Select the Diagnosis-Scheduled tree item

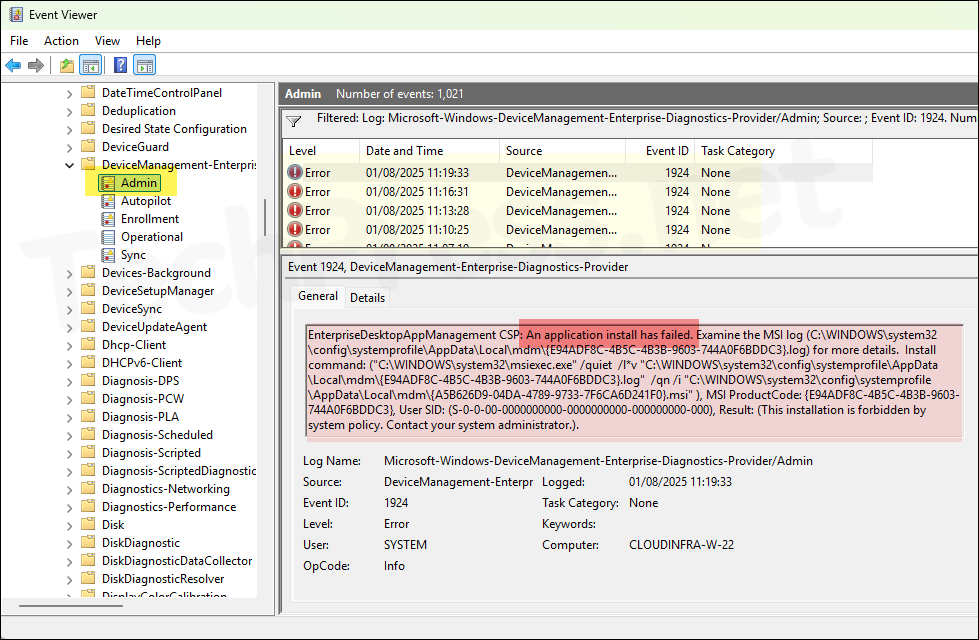click(x=157, y=435)
